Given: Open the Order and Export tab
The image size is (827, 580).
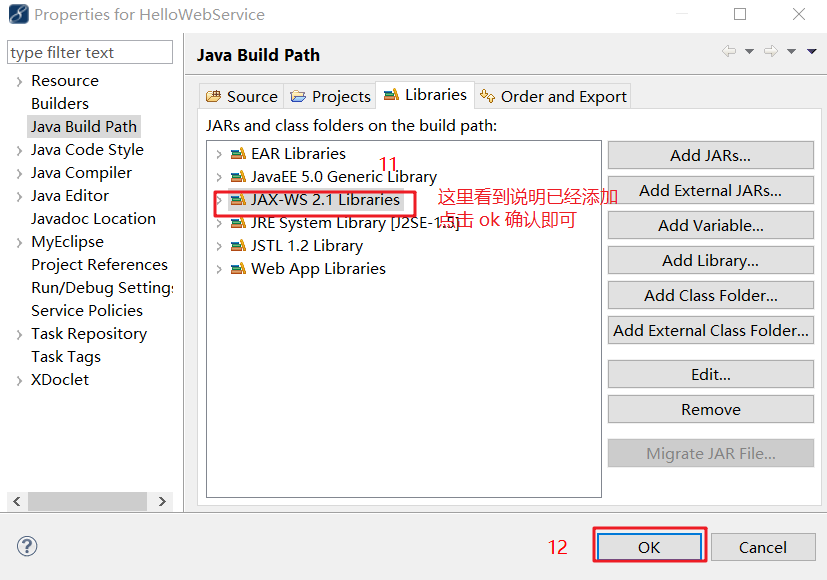Looking at the screenshot, I should click(553, 96).
